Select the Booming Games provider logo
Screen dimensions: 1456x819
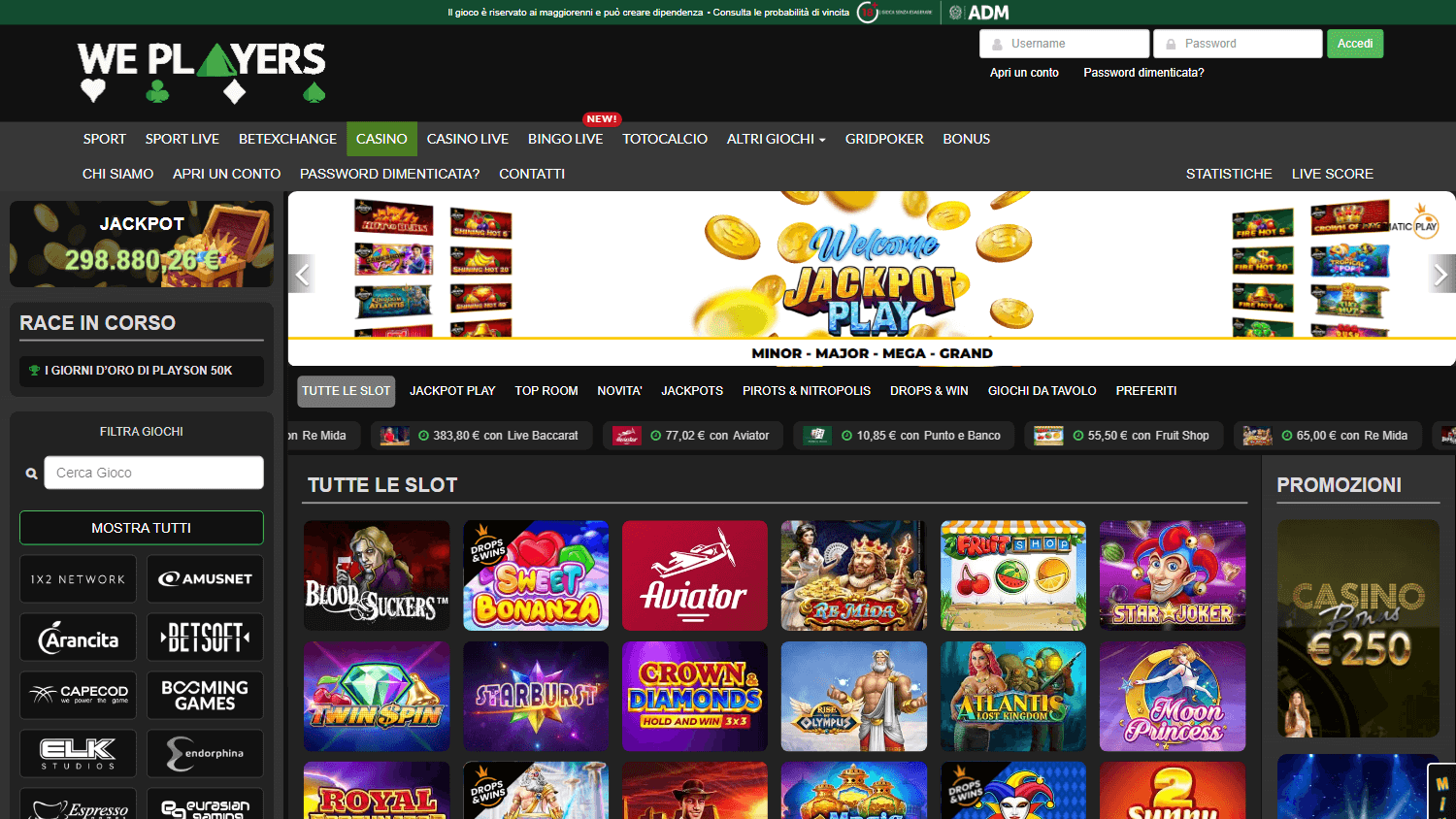205,696
